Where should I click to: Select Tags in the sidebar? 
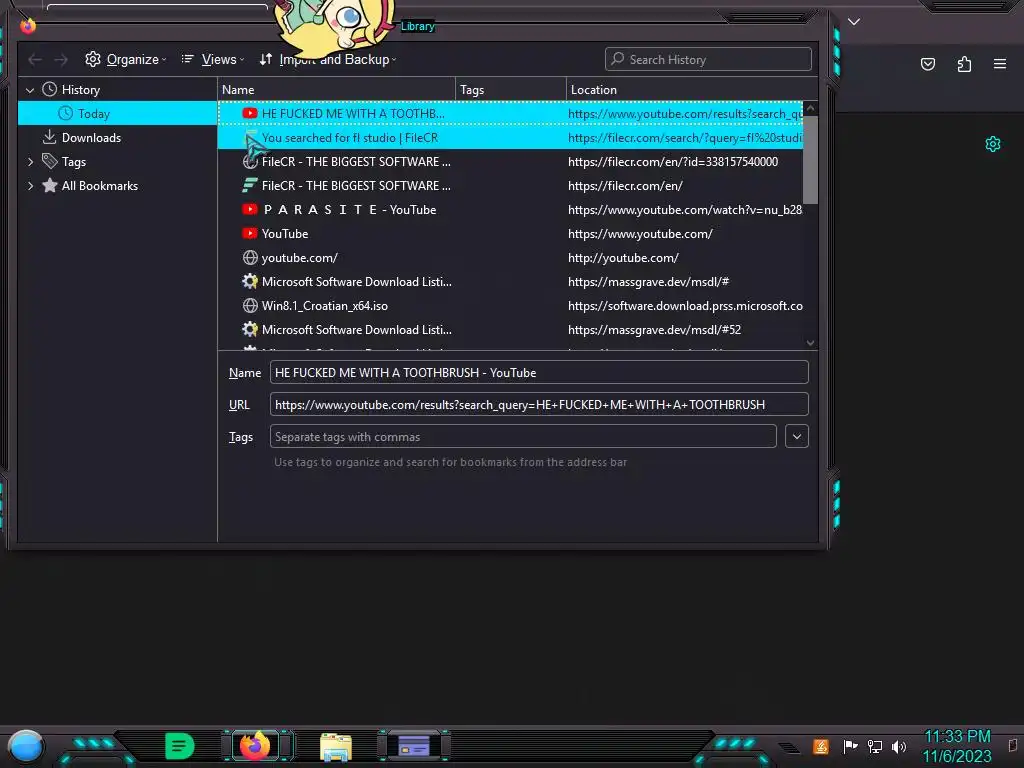click(x=73, y=162)
